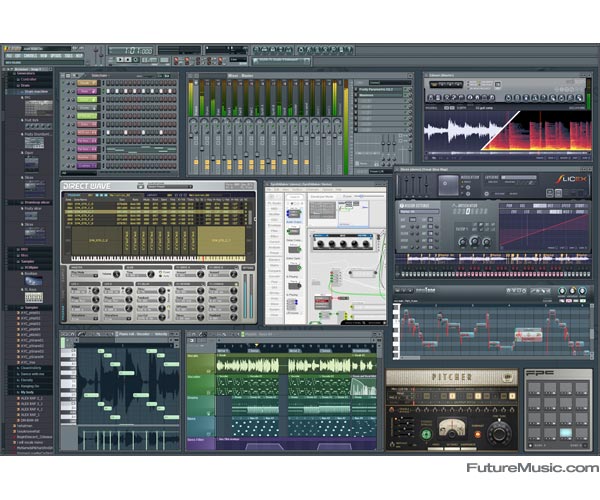Open the HELP menu in the main menu bar
The width and height of the screenshot is (600, 500).
click(79, 56)
